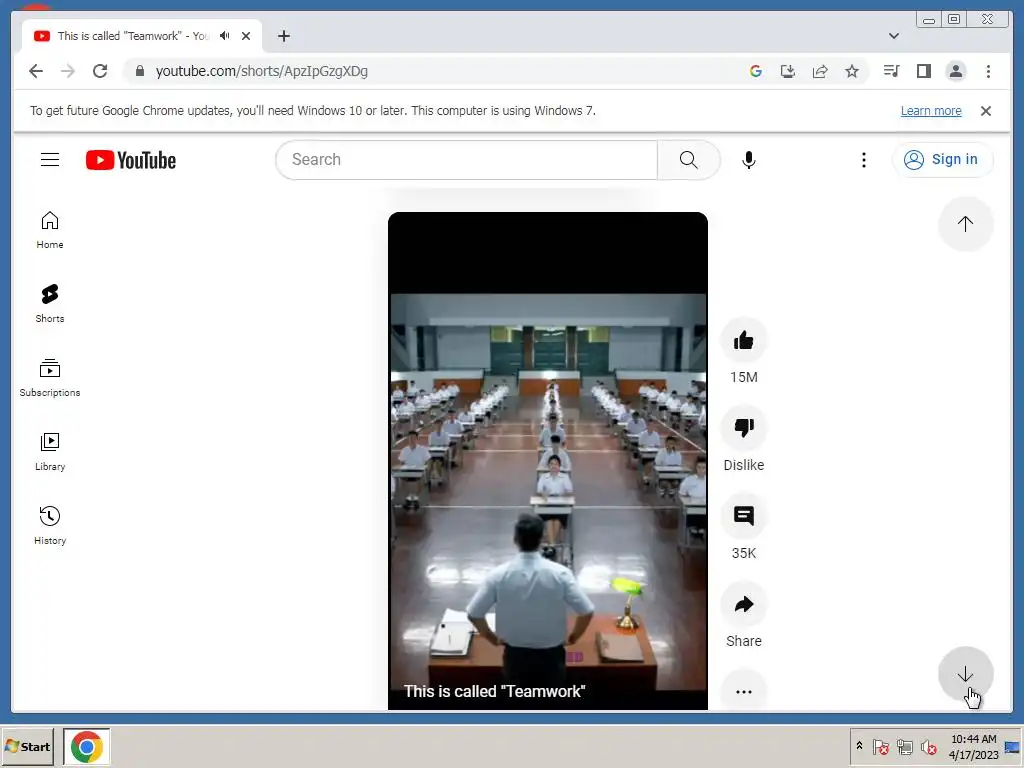Click the YouTube logo
The width and height of the screenshot is (1024, 768).
(x=131, y=160)
